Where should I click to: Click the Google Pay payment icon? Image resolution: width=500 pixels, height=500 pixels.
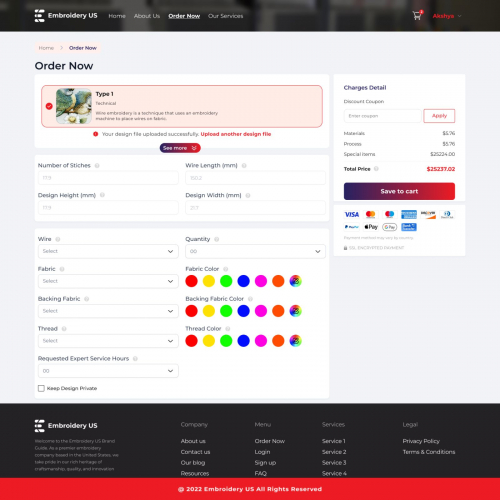(x=390, y=227)
